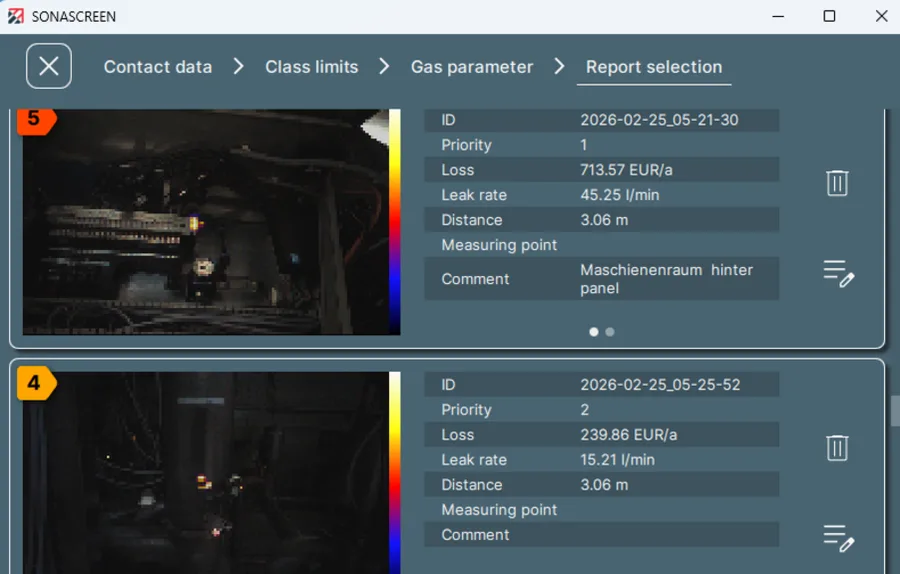Maximize the SONASCREEN window
The height and width of the screenshot is (574, 900).
pyautogui.click(x=829, y=16)
